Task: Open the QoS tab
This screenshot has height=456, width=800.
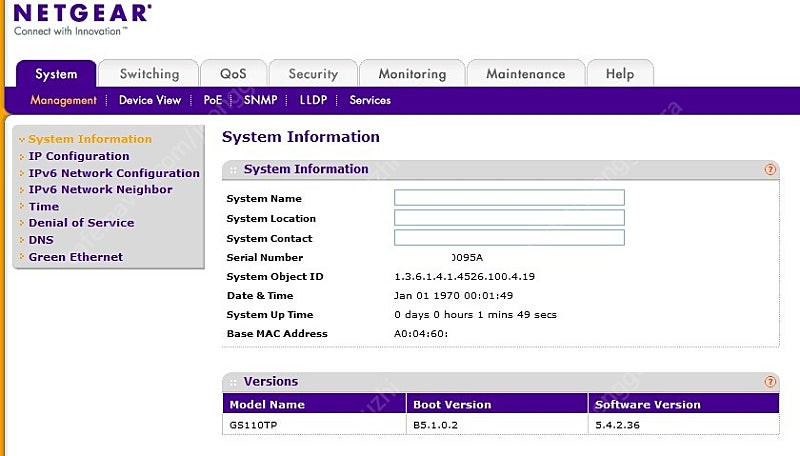Action: pos(233,73)
